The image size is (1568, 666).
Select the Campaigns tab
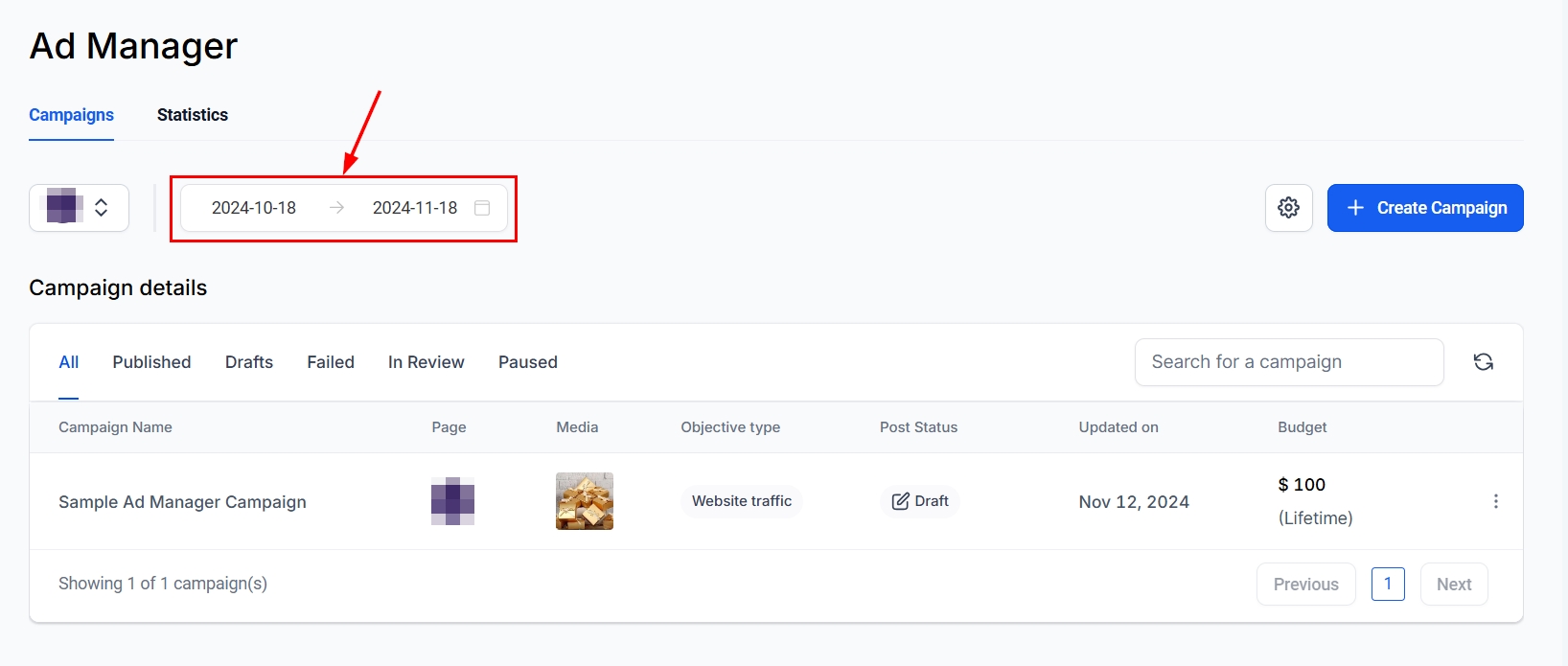click(71, 115)
